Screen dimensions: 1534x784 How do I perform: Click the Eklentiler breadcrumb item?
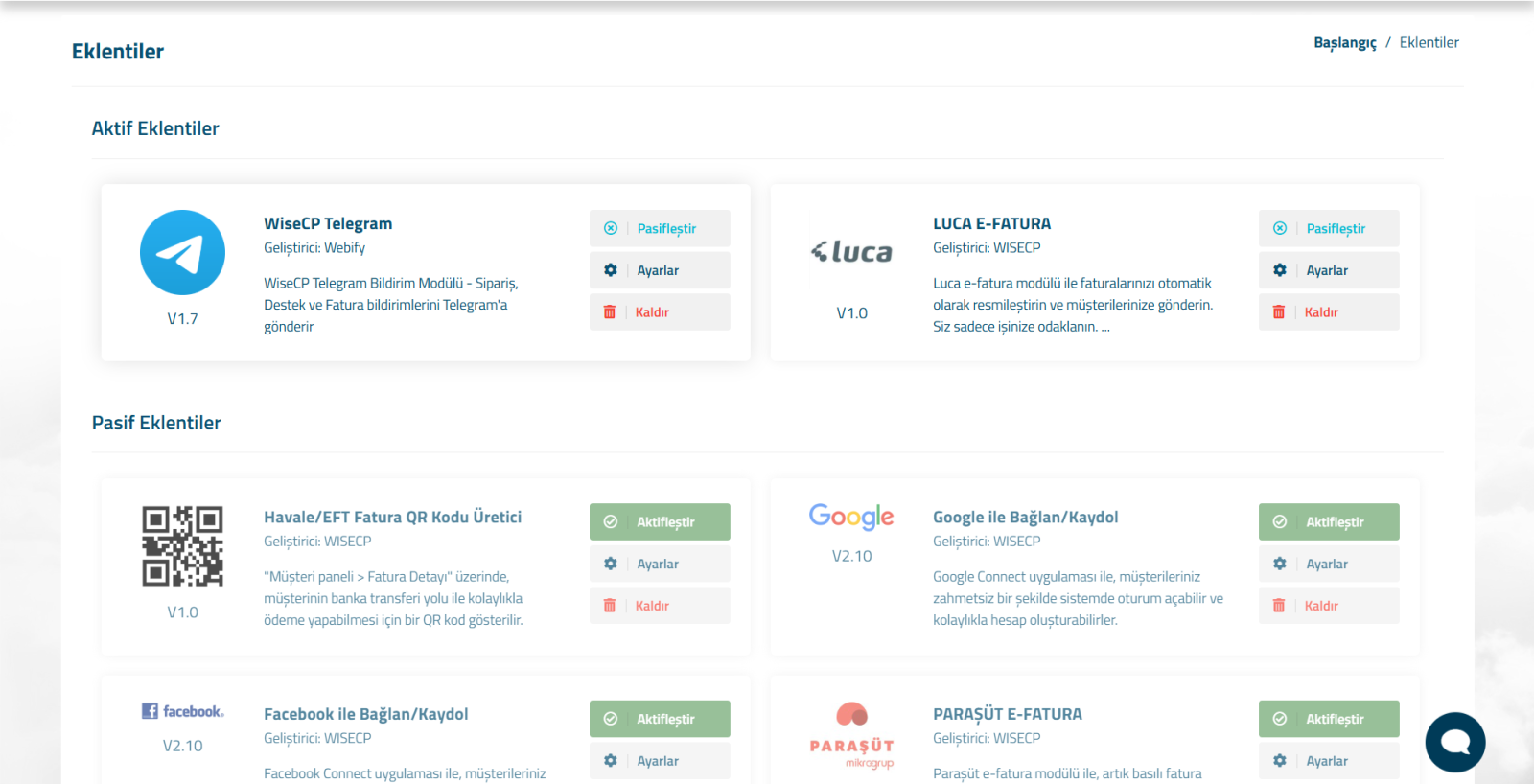coord(1429,42)
